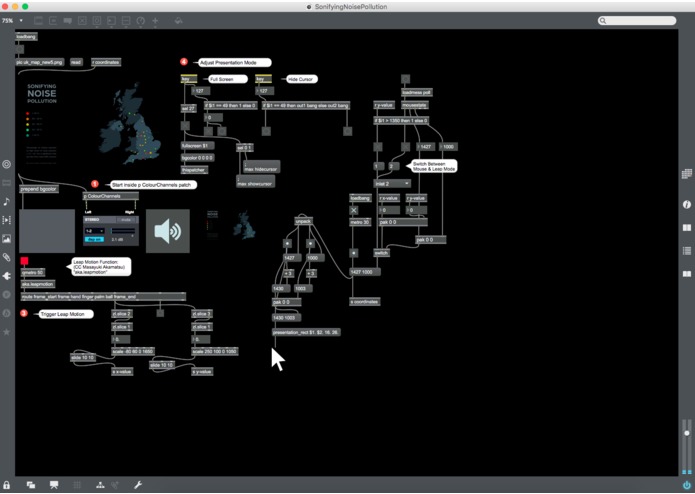The height and width of the screenshot is (494, 695).
Task: Switch on the red toggle above qmetro 50
Action: (x=24, y=261)
